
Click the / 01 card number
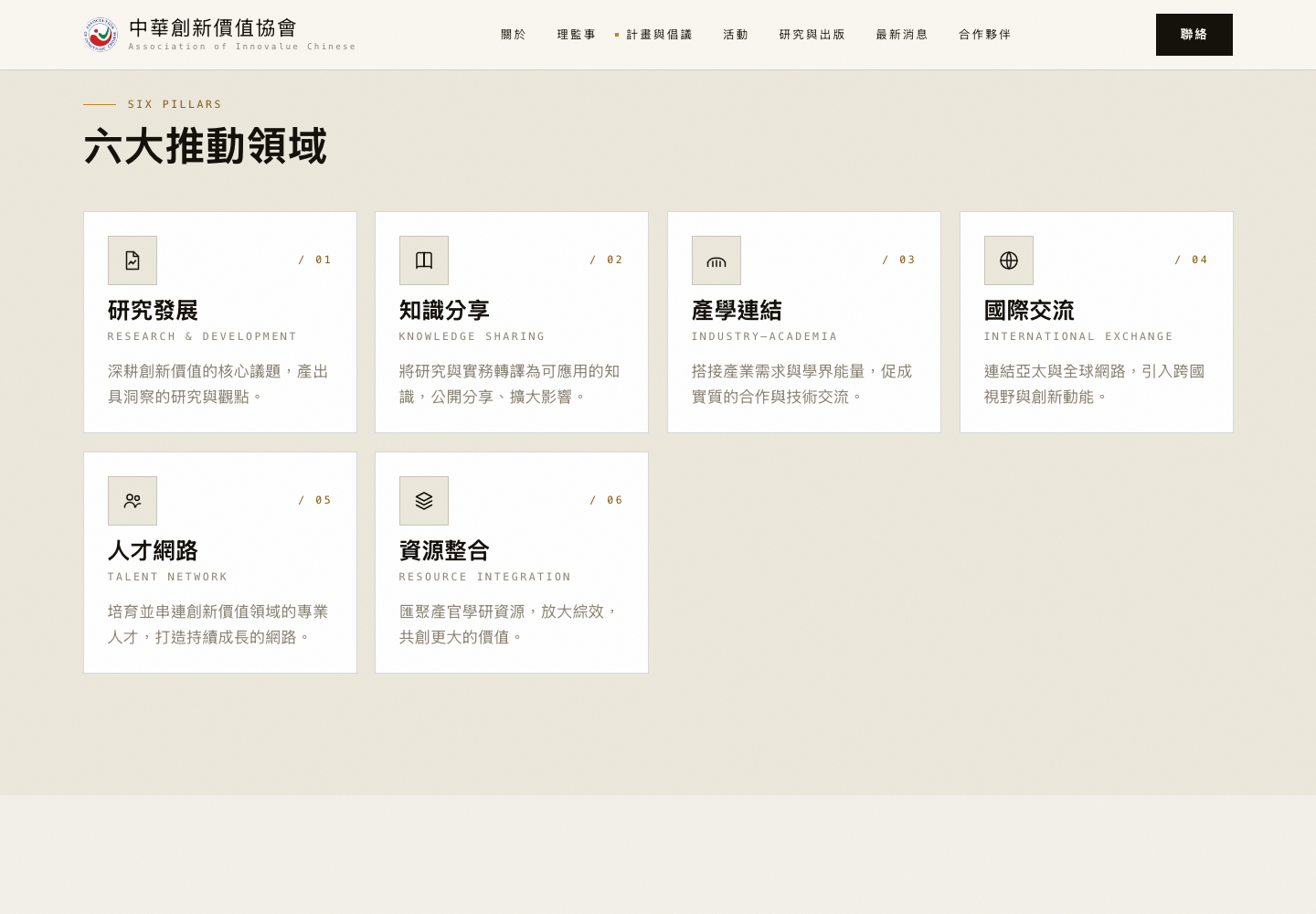tap(315, 260)
